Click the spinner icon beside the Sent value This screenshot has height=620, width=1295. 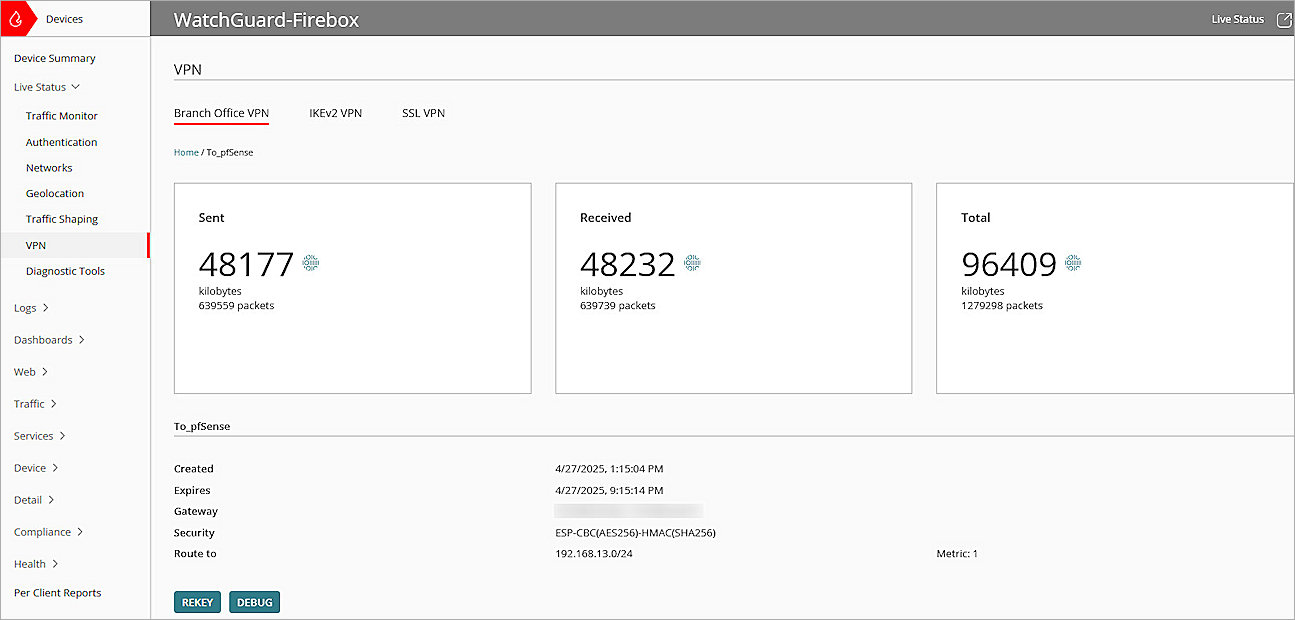pyautogui.click(x=310, y=262)
